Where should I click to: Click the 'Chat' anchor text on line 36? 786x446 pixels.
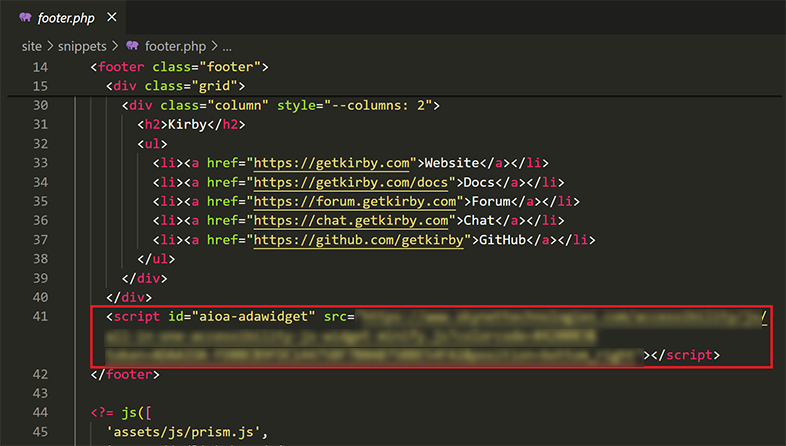pos(479,220)
